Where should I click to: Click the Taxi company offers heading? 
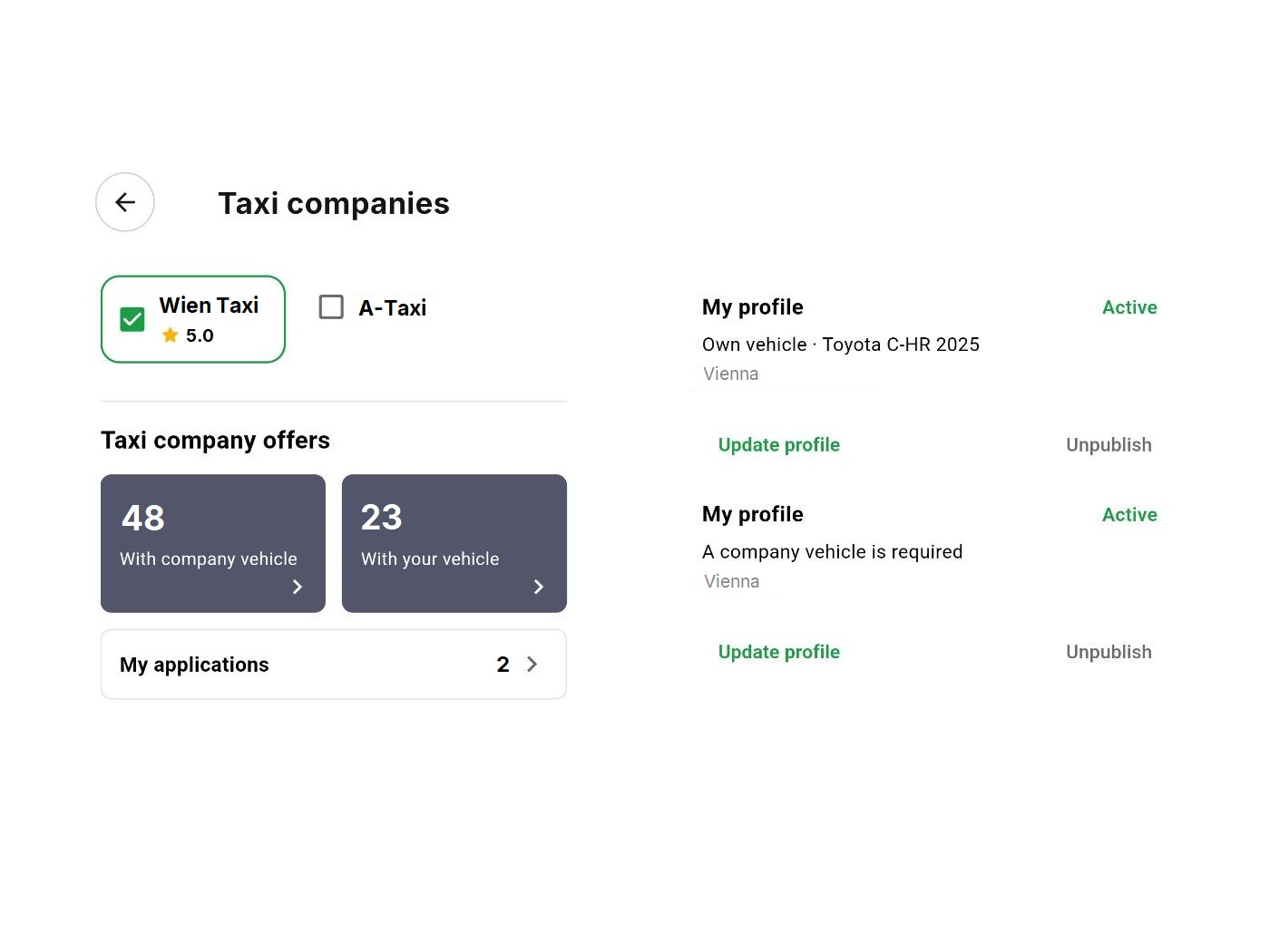point(216,441)
